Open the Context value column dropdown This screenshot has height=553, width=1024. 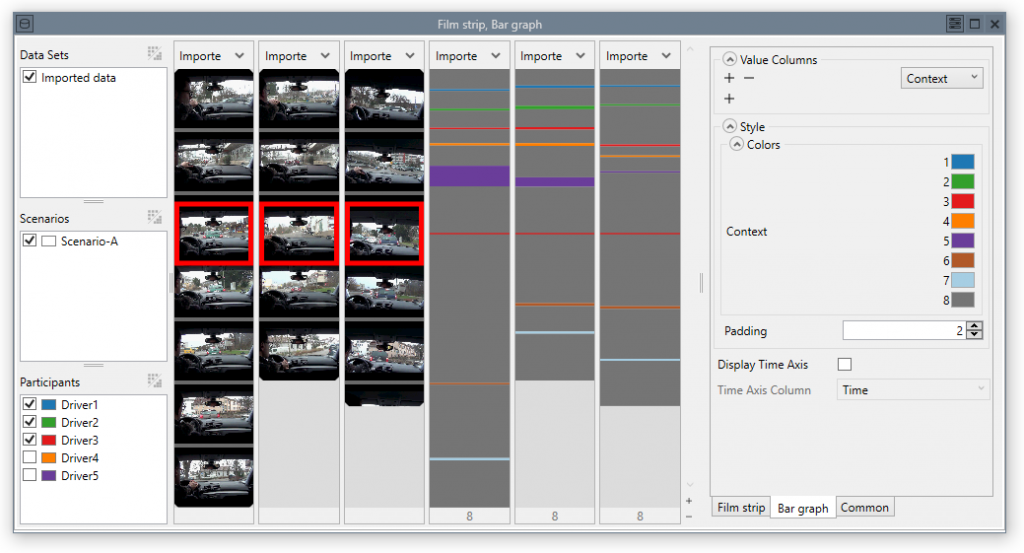tap(941, 78)
